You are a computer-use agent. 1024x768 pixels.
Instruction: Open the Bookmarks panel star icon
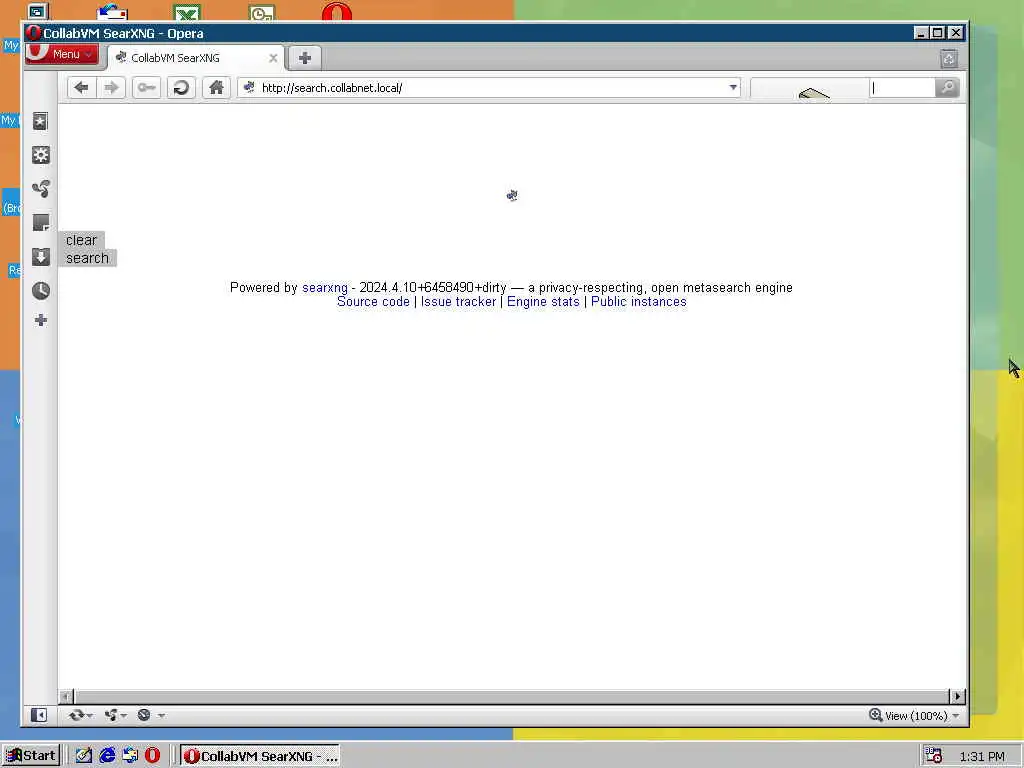pyautogui.click(x=40, y=121)
